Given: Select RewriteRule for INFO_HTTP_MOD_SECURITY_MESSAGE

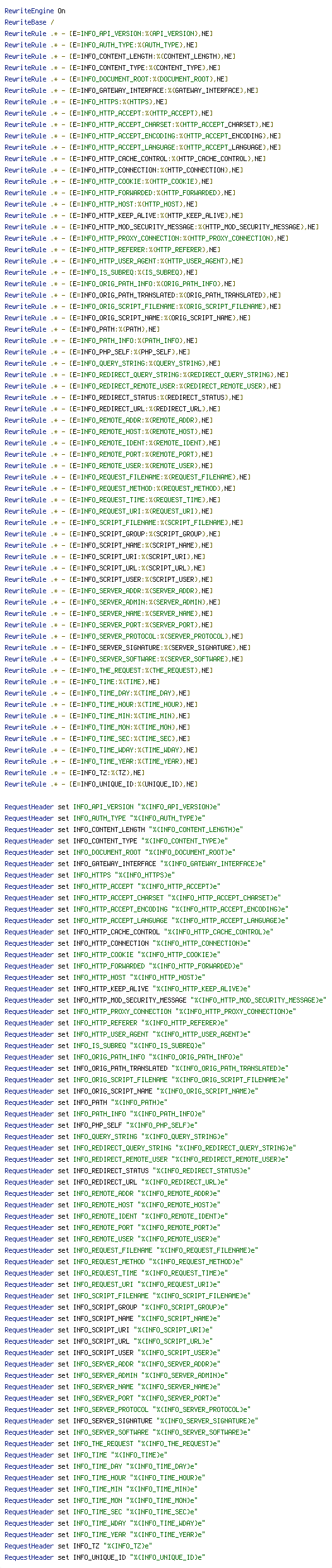Looking at the screenshot, I should (x=162, y=227).
